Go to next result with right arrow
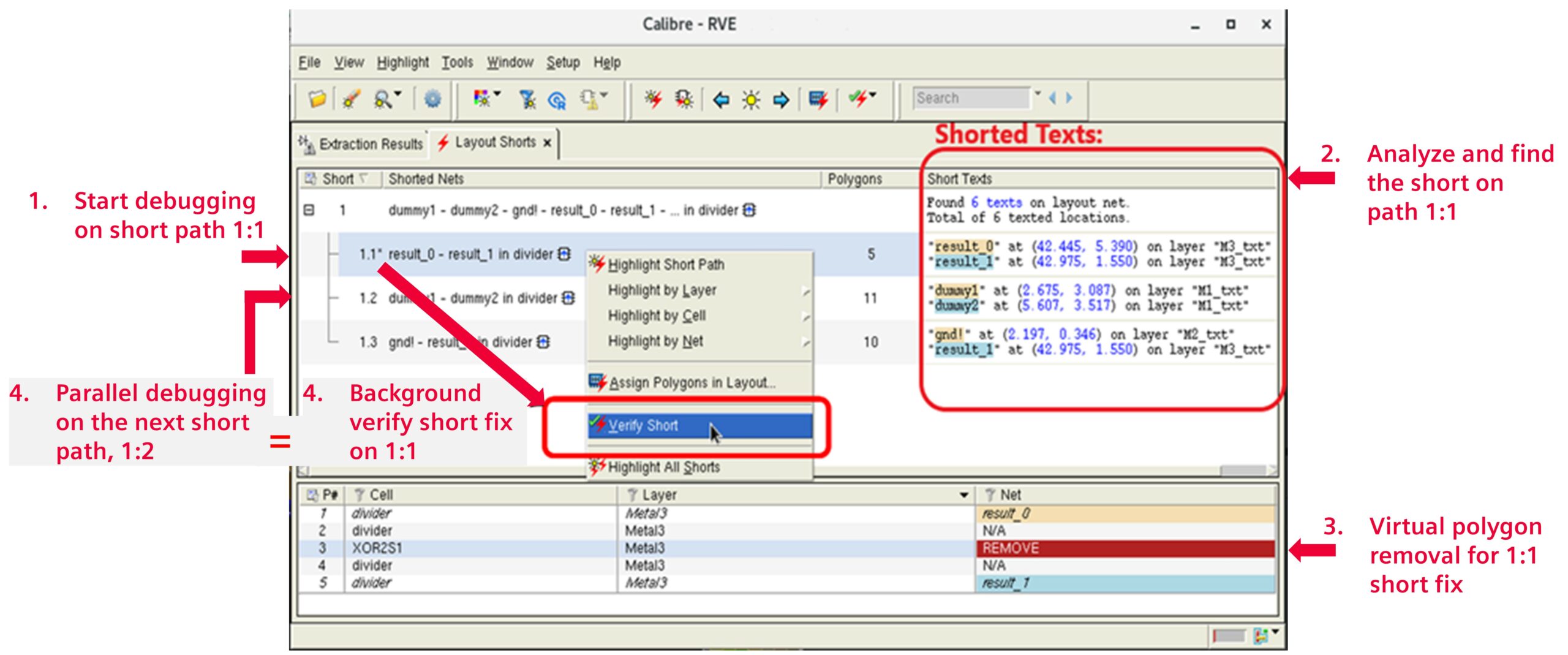Image resolution: width=1568 pixels, height=655 pixels. [781, 99]
